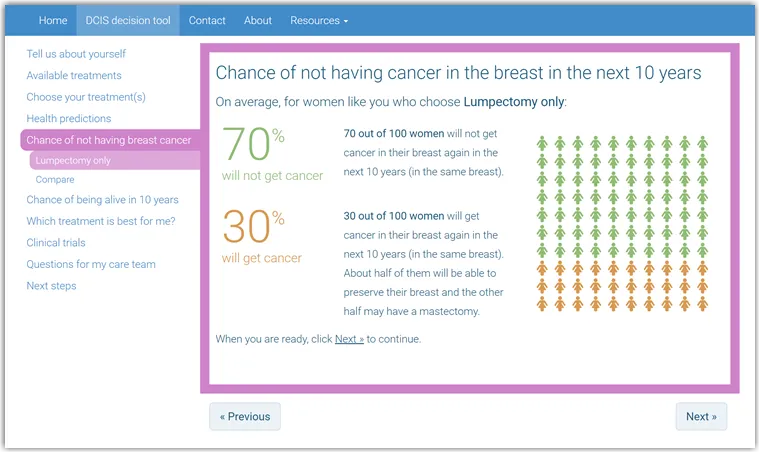Select Health predictions in sidebar
The height and width of the screenshot is (453, 760).
tap(69, 119)
